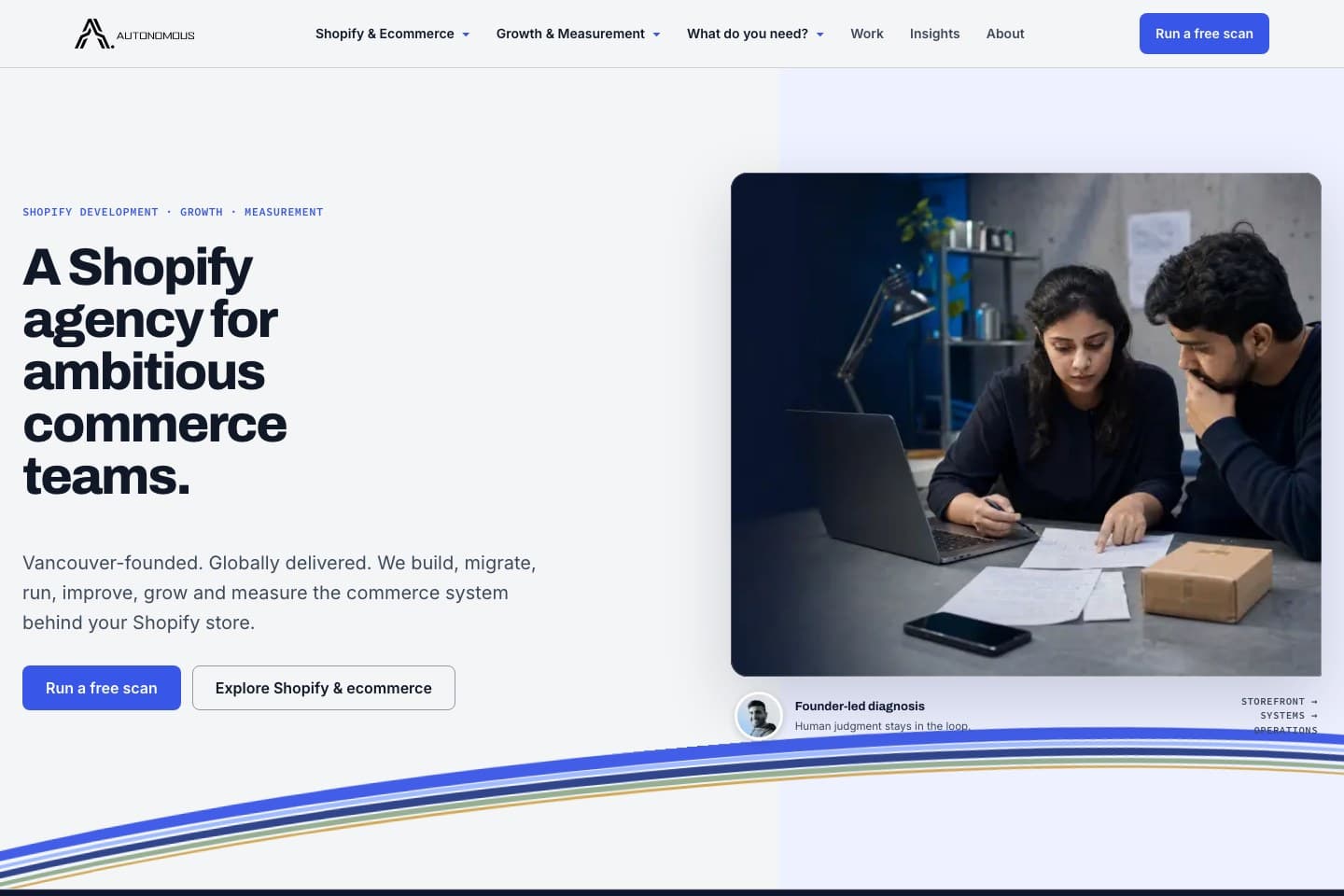The height and width of the screenshot is (896, 1344).
Task: Open the Growth & Measurement dropdown arrow
Action: (x=656, y=35)
